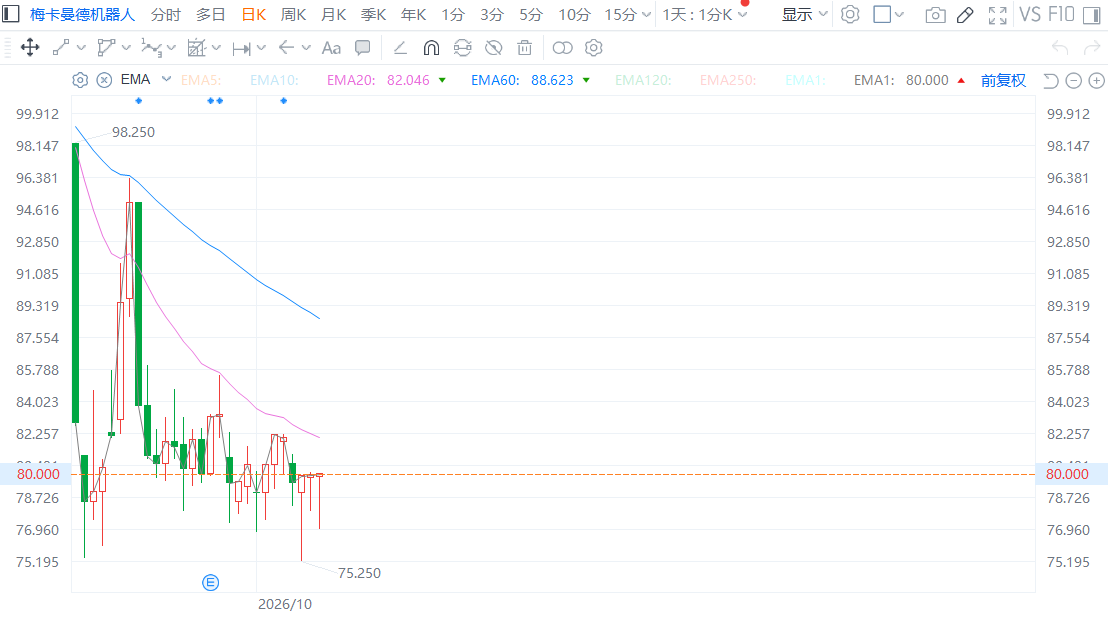Toggle the EMA5 line visibility

(201, 81)
